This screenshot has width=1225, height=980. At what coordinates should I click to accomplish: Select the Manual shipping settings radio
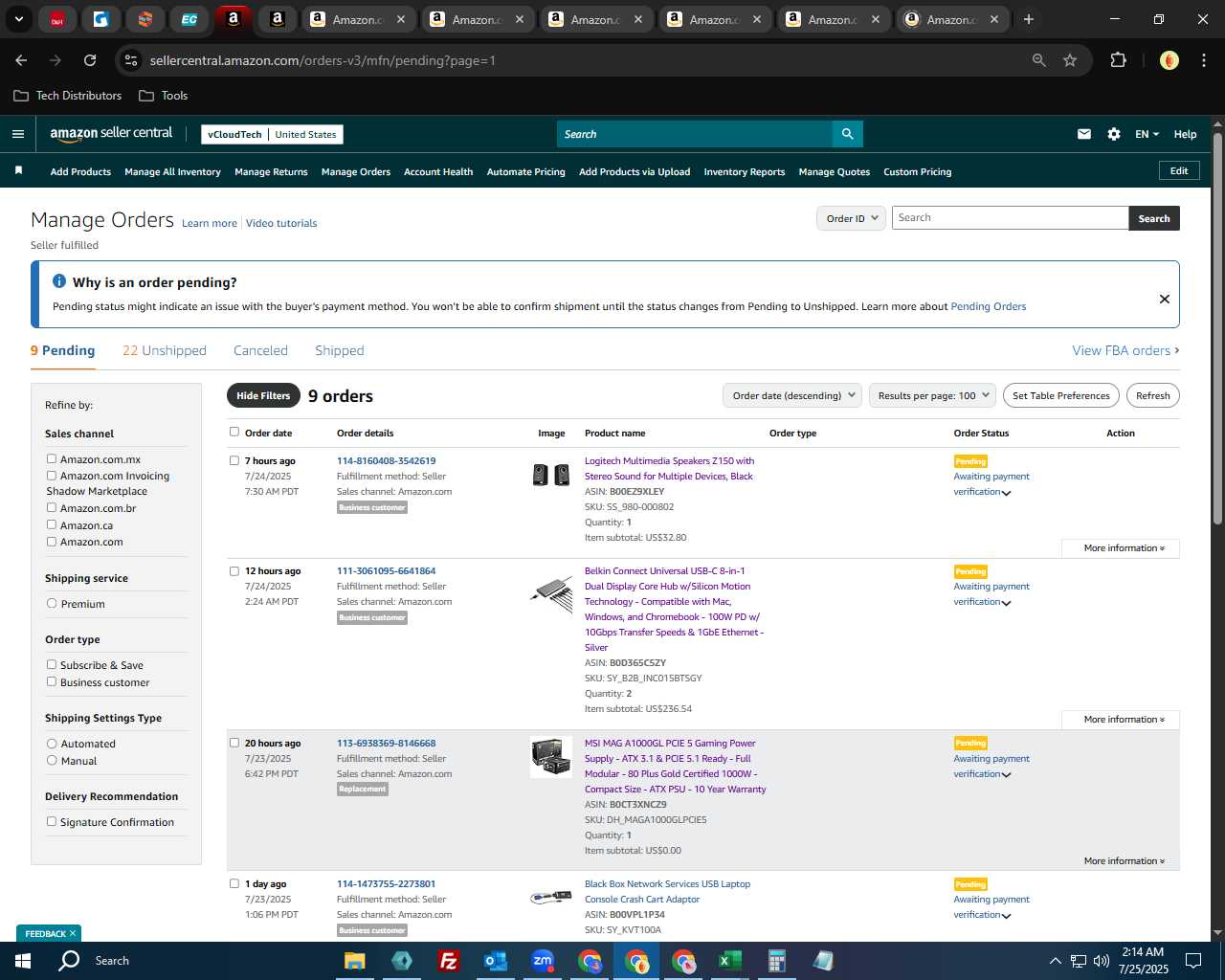point(52,761)
